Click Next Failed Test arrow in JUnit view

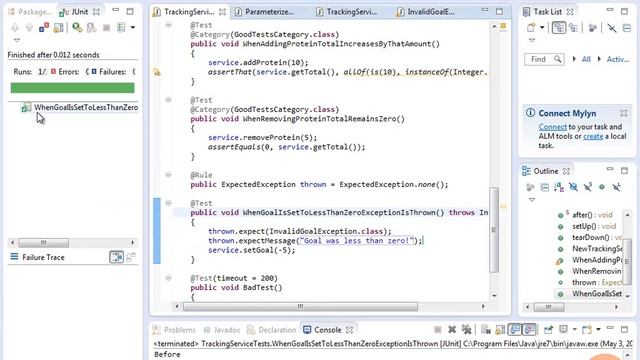tap(15, 27)
